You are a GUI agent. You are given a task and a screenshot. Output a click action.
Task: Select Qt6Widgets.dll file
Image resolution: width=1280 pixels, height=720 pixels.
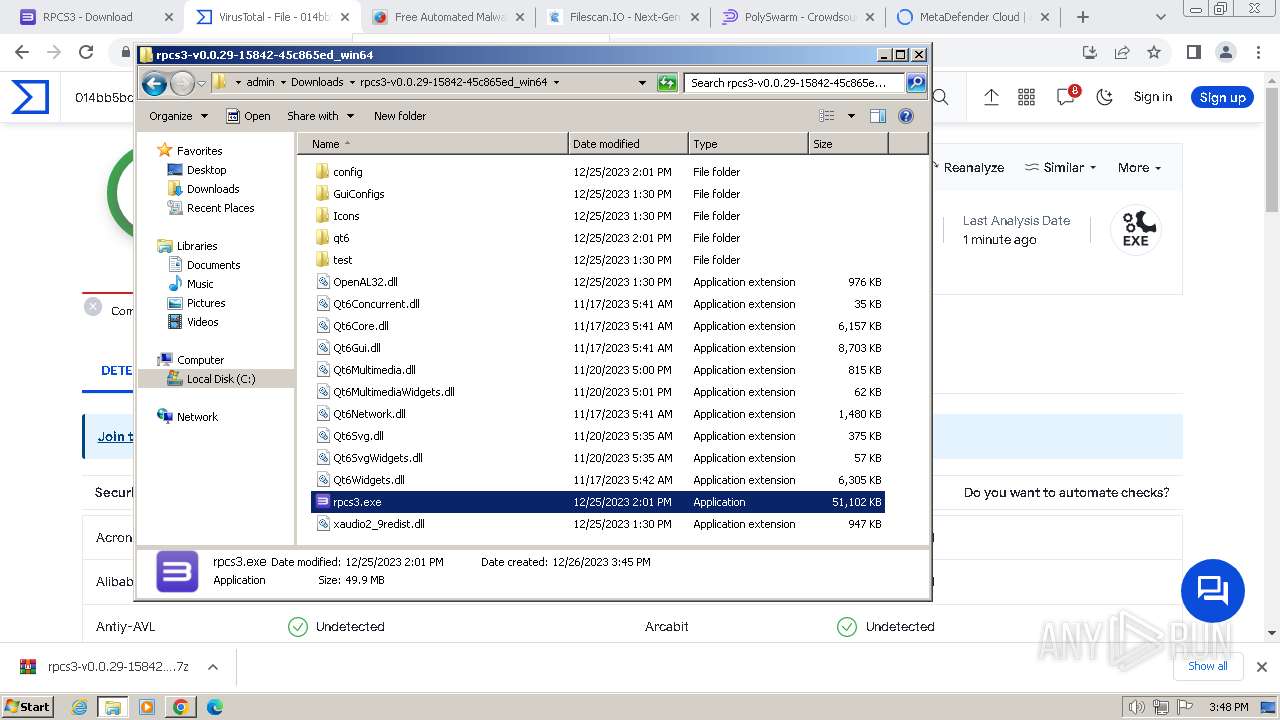(x=368, y=480)
